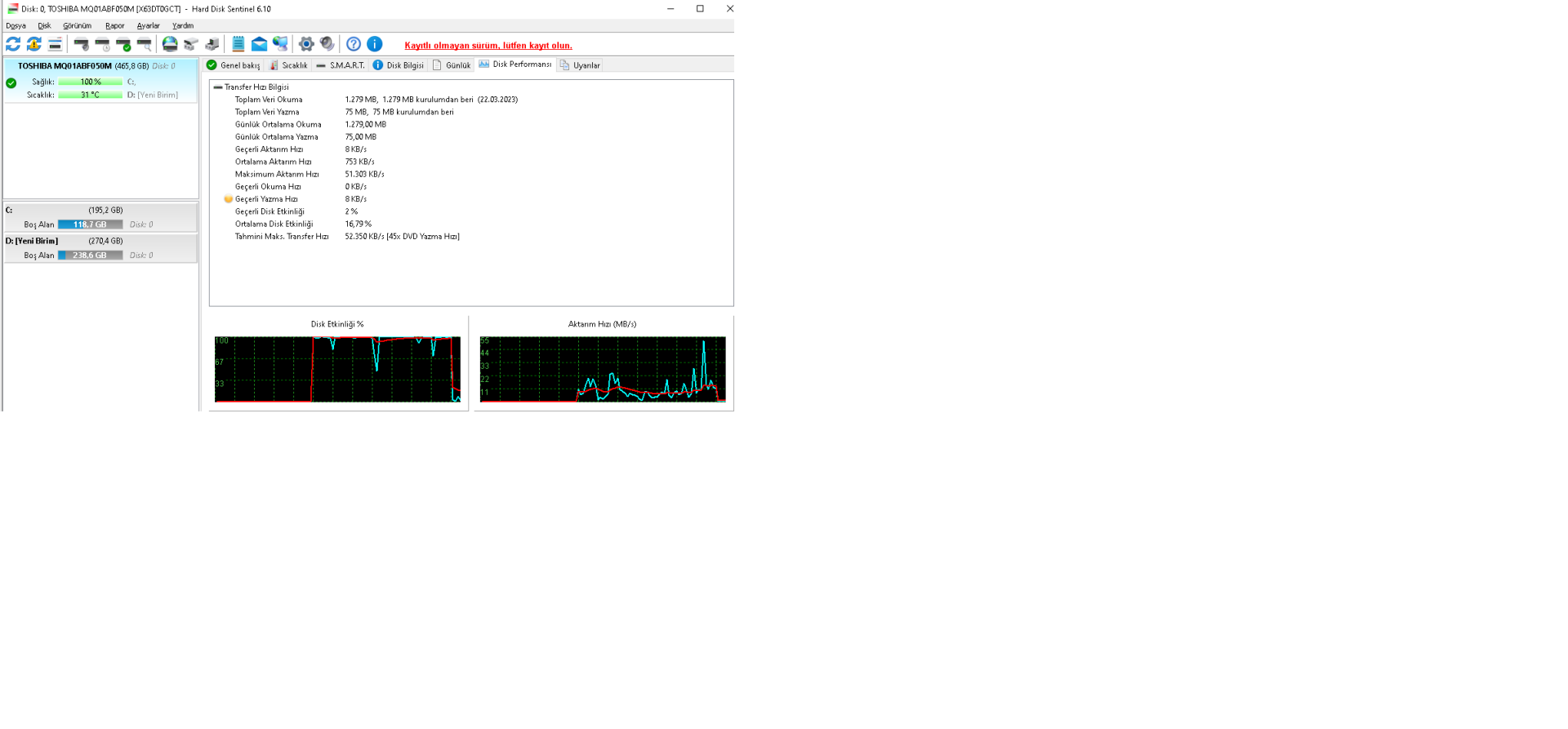The image size is (1568, 729).
Task: Click the D: [Yeni Birim] free space bar
Action: (91, 256)
